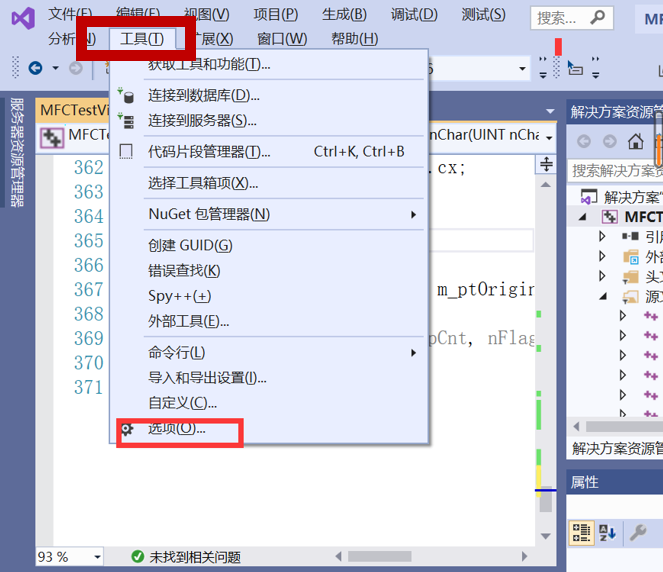Click the MFC project icon in class bar
This screenshot has width=663, height=572.
(x=52, y=138)
